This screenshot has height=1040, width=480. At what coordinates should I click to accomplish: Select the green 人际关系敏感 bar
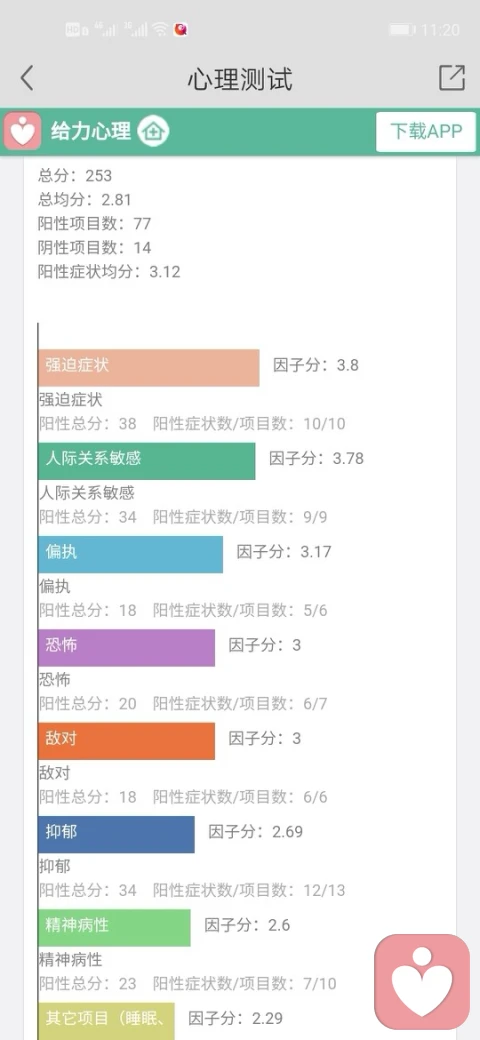click(147, 461)
